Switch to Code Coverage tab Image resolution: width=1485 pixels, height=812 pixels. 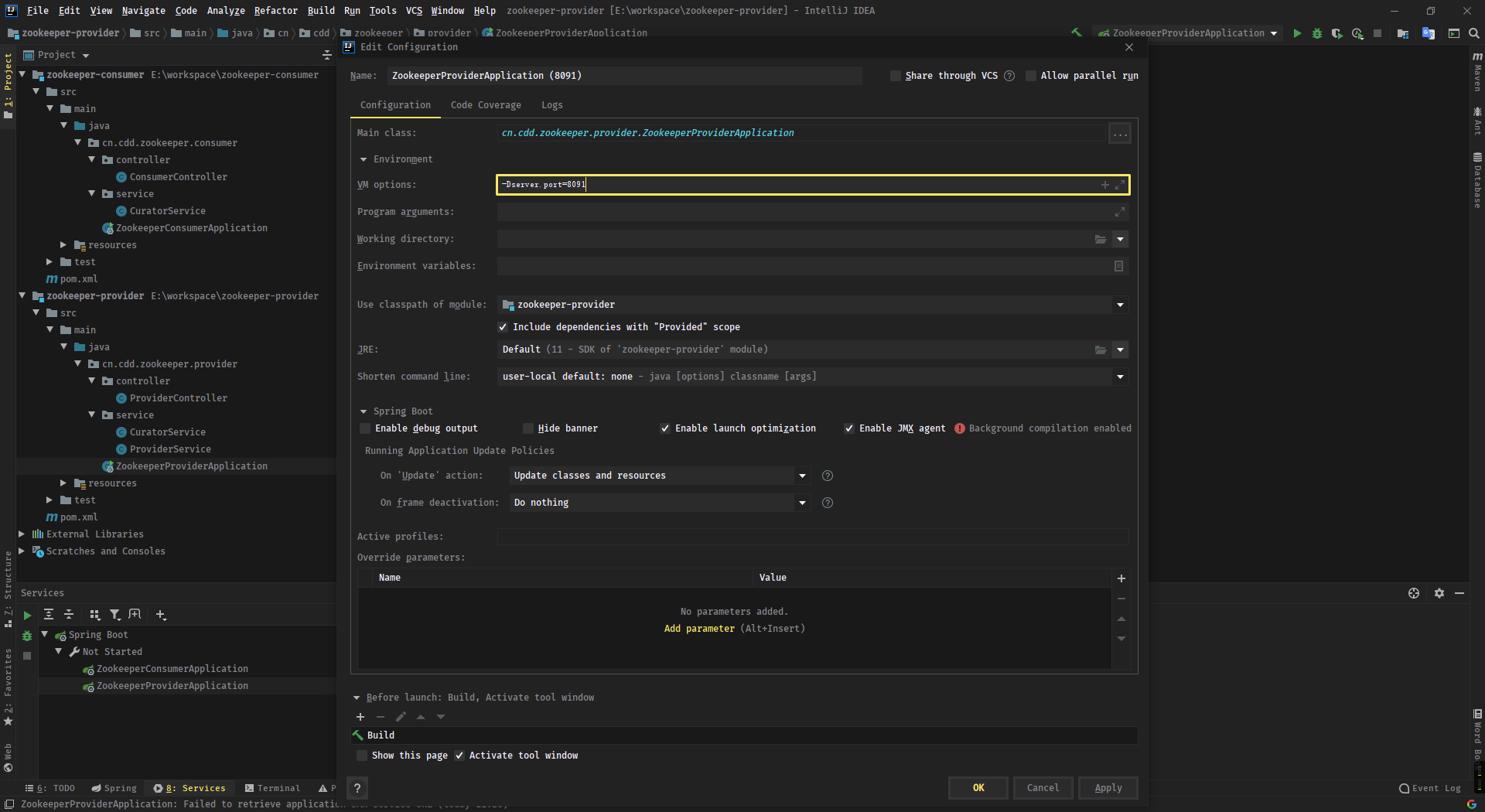tap(486, 105)
